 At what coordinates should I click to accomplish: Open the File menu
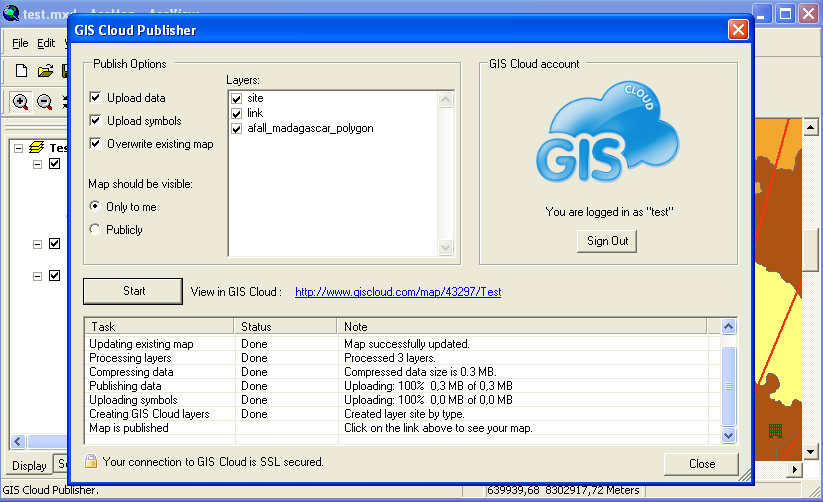point(20,43)
